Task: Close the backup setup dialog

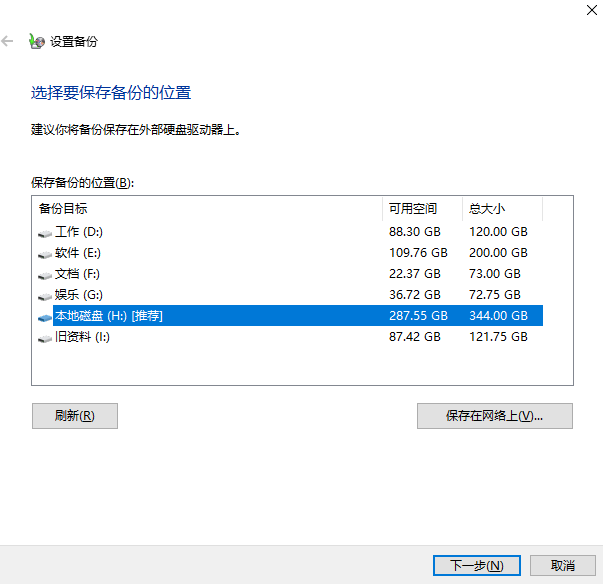Action: click(x=592, y=10)
